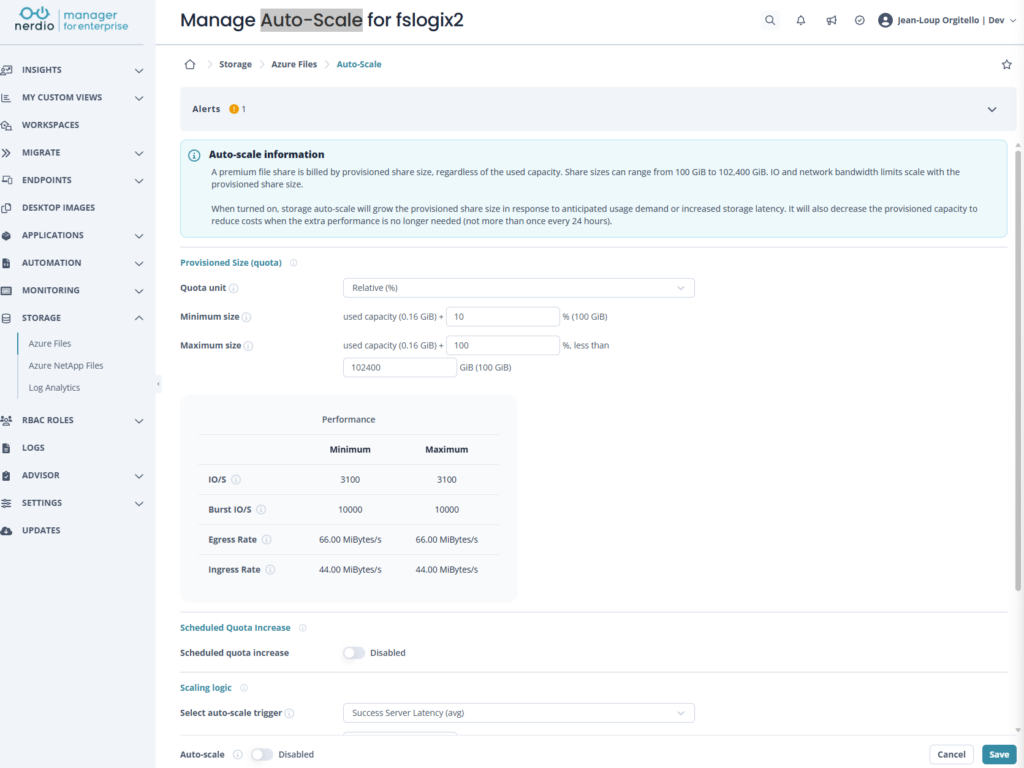The width and height of the screenshot is (1024, 768).
Task: Click the Updates cloud icon
Action: click(x=7, y=530)
